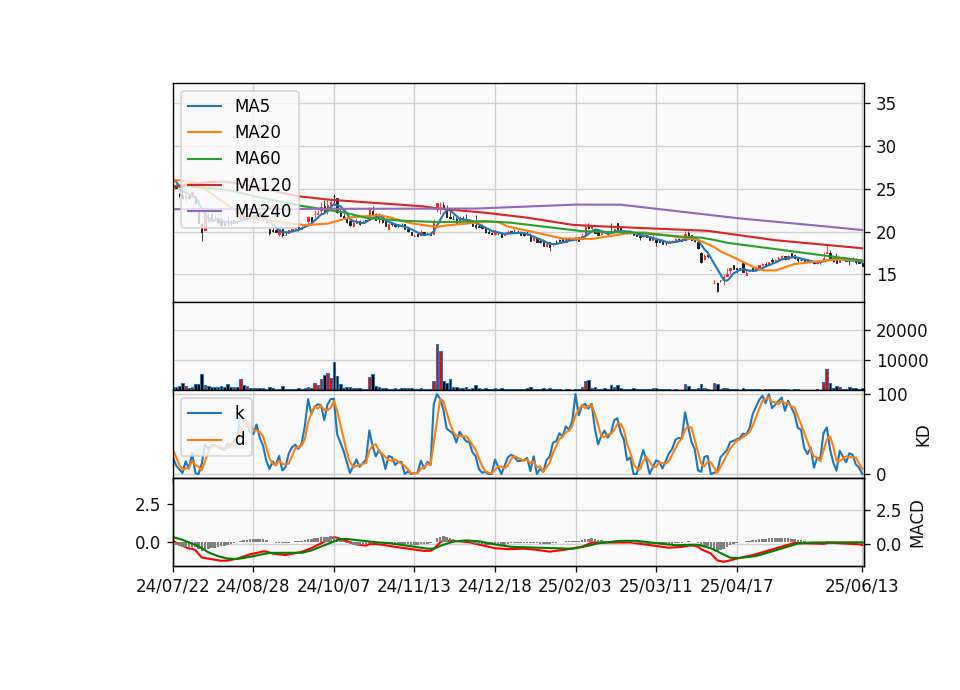The image size is (960, 690).
Task: Click the date label 25/02/03
Action: [575, 586]
